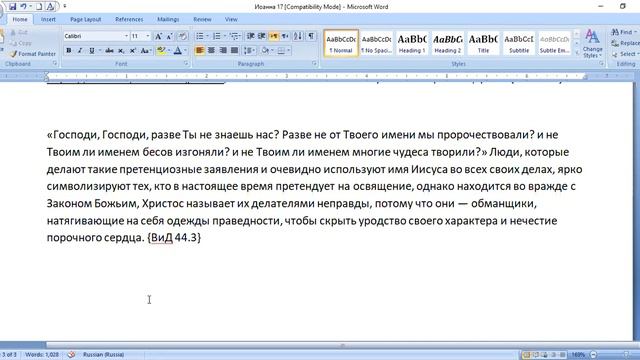
Task: Expand the numbering list dropdown
Action: click(225, 36)
